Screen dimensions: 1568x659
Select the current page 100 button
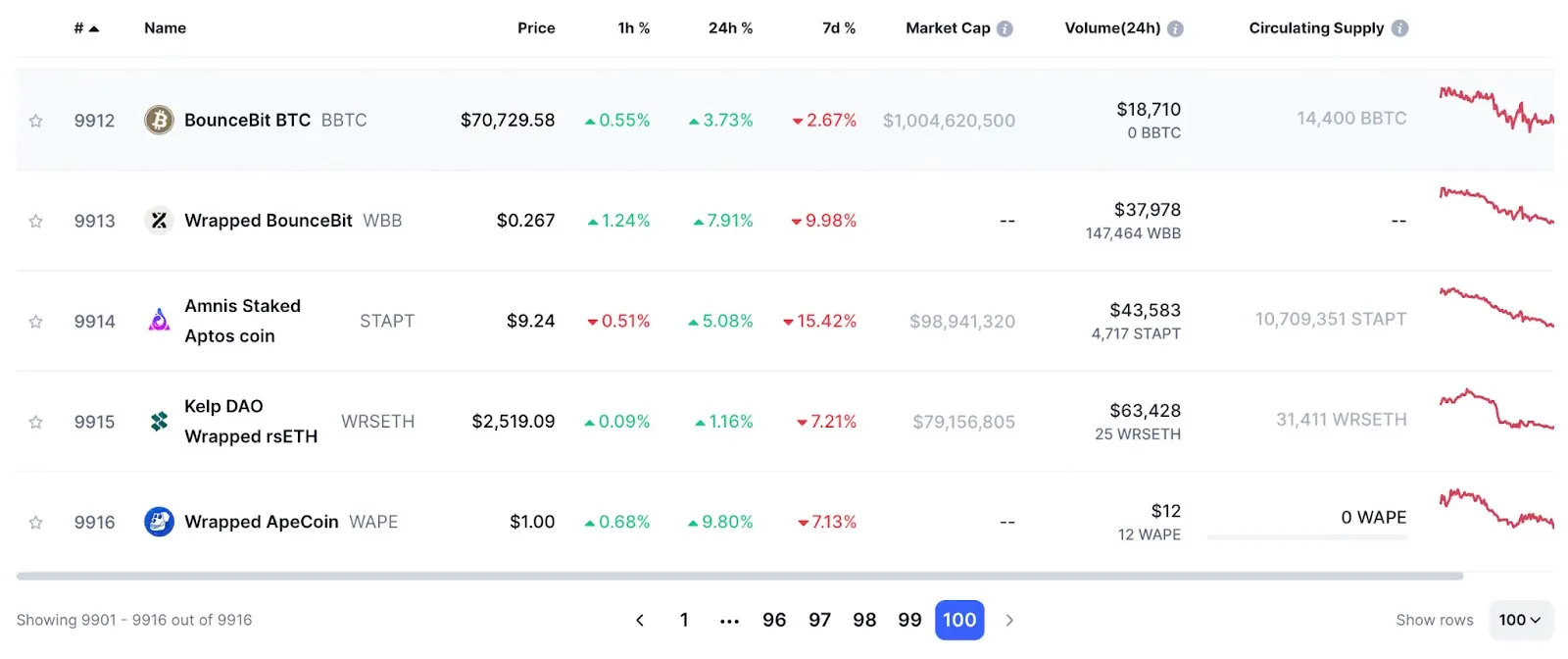959,620
